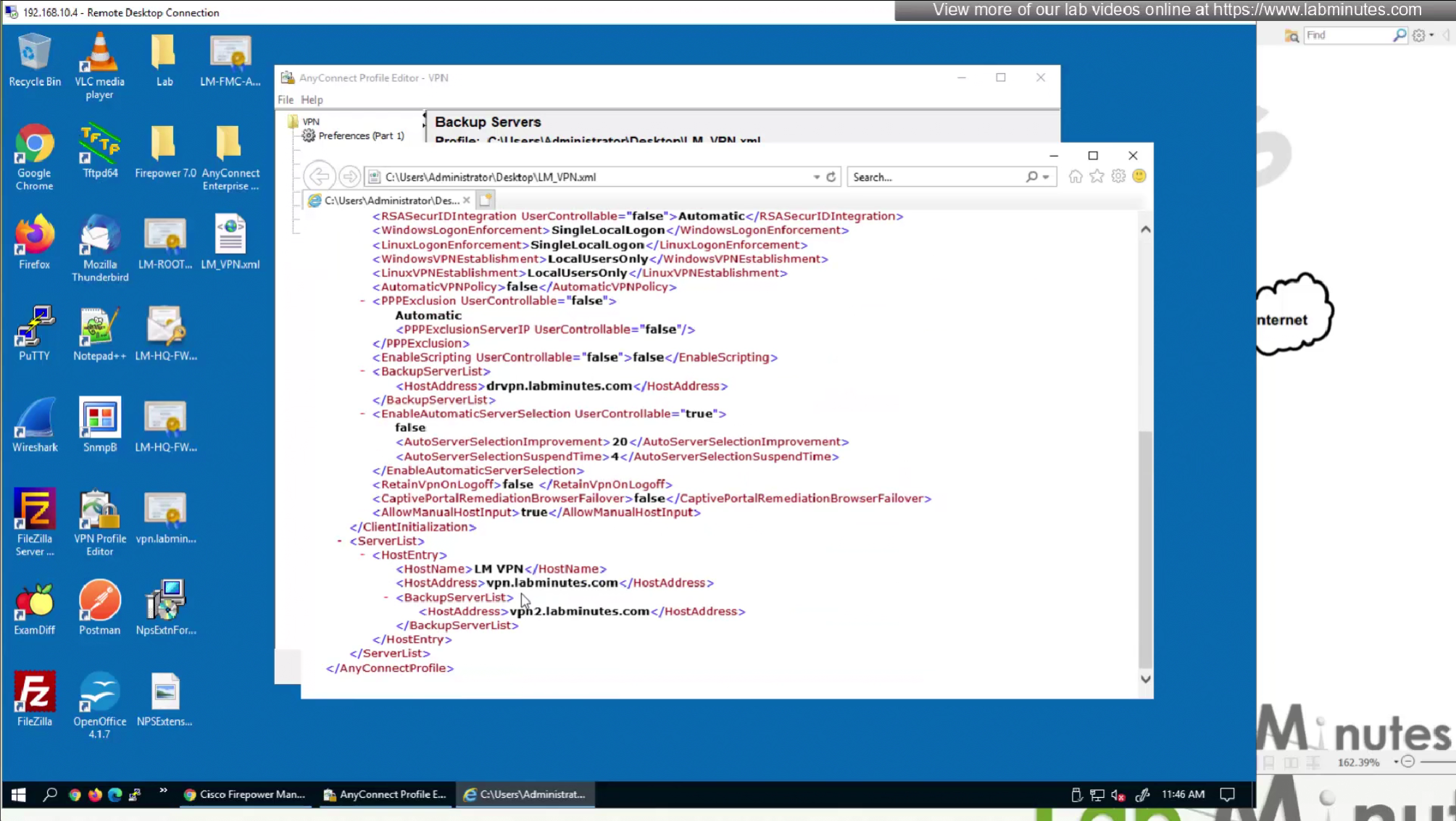Click the IE smiley feedback icon
The height and width of the screenshot is (821, 1456).
tap(1139, 176)
